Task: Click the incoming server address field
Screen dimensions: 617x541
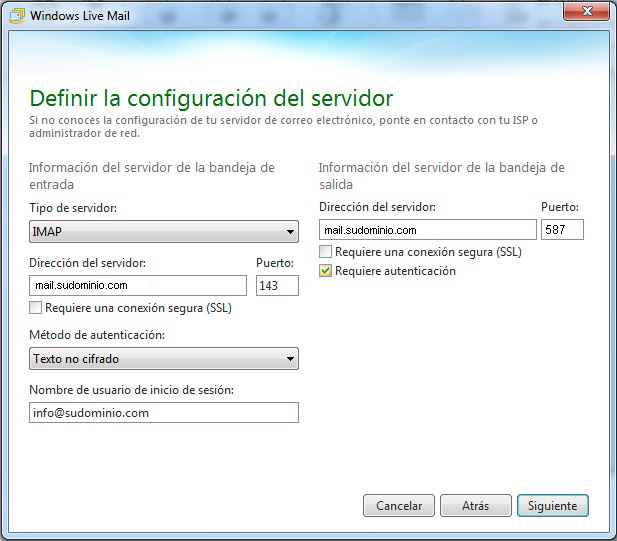Action: 138,285
